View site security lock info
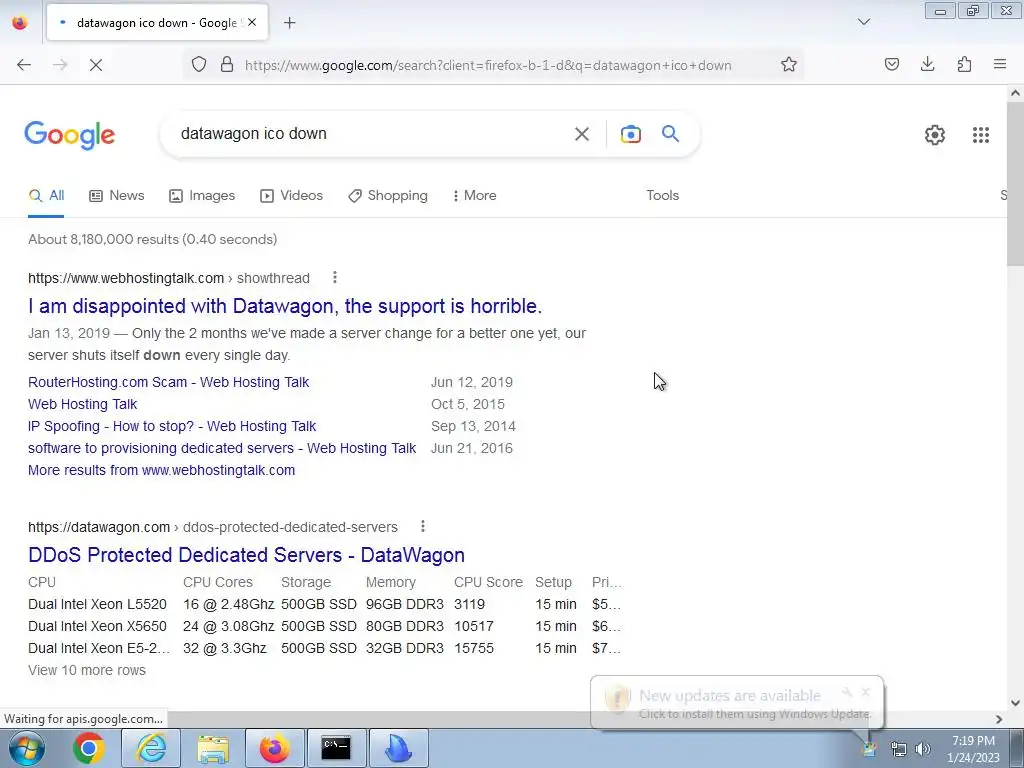The height and width of the screenshot is (768, 1024). pos(227,64)
